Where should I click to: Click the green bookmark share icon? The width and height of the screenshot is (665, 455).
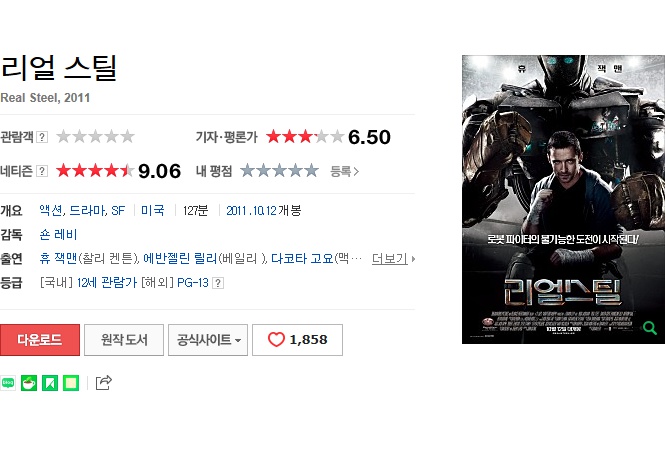point(50,383)
